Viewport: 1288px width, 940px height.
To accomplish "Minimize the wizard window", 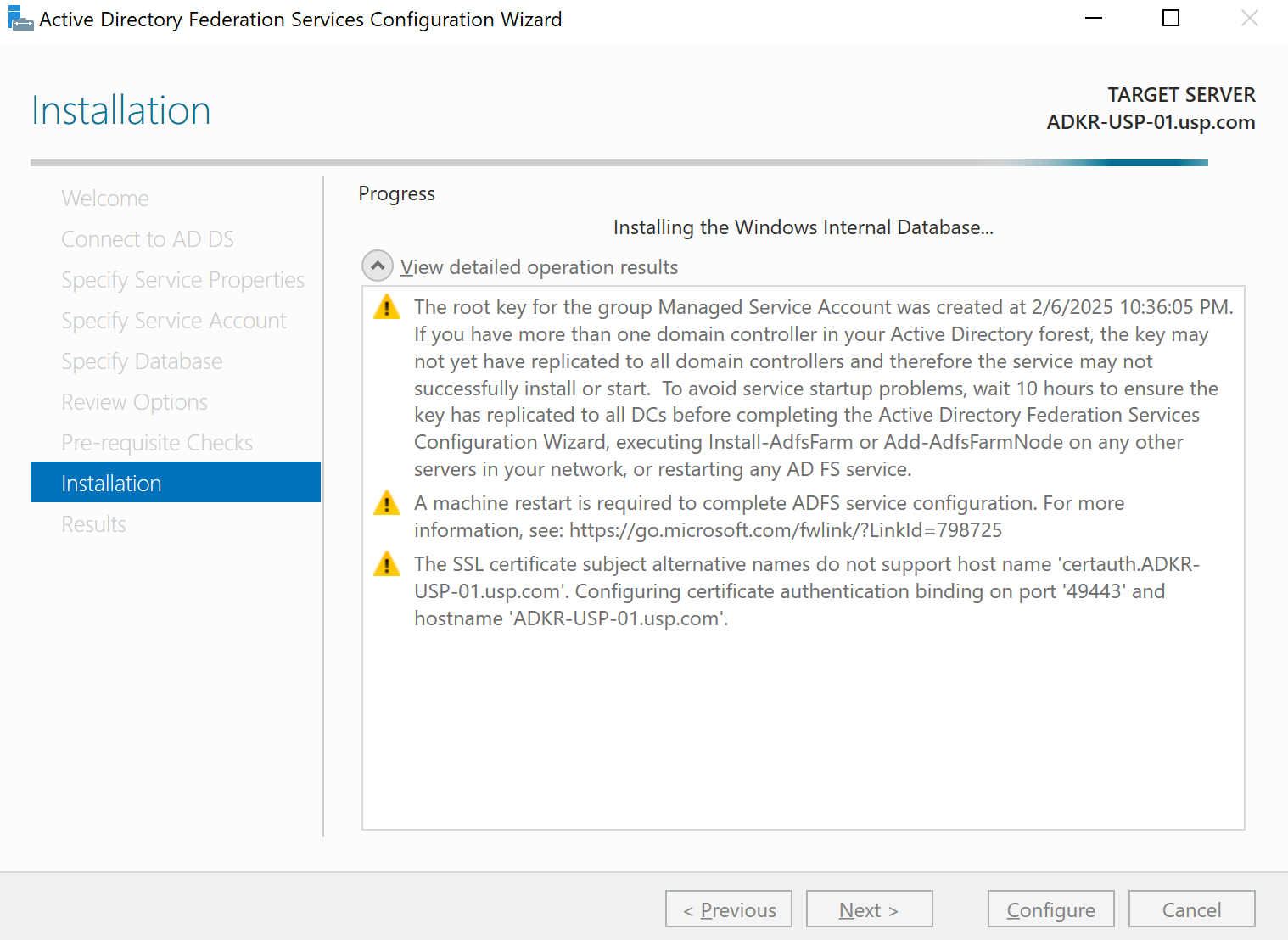I will point(1094,19).
